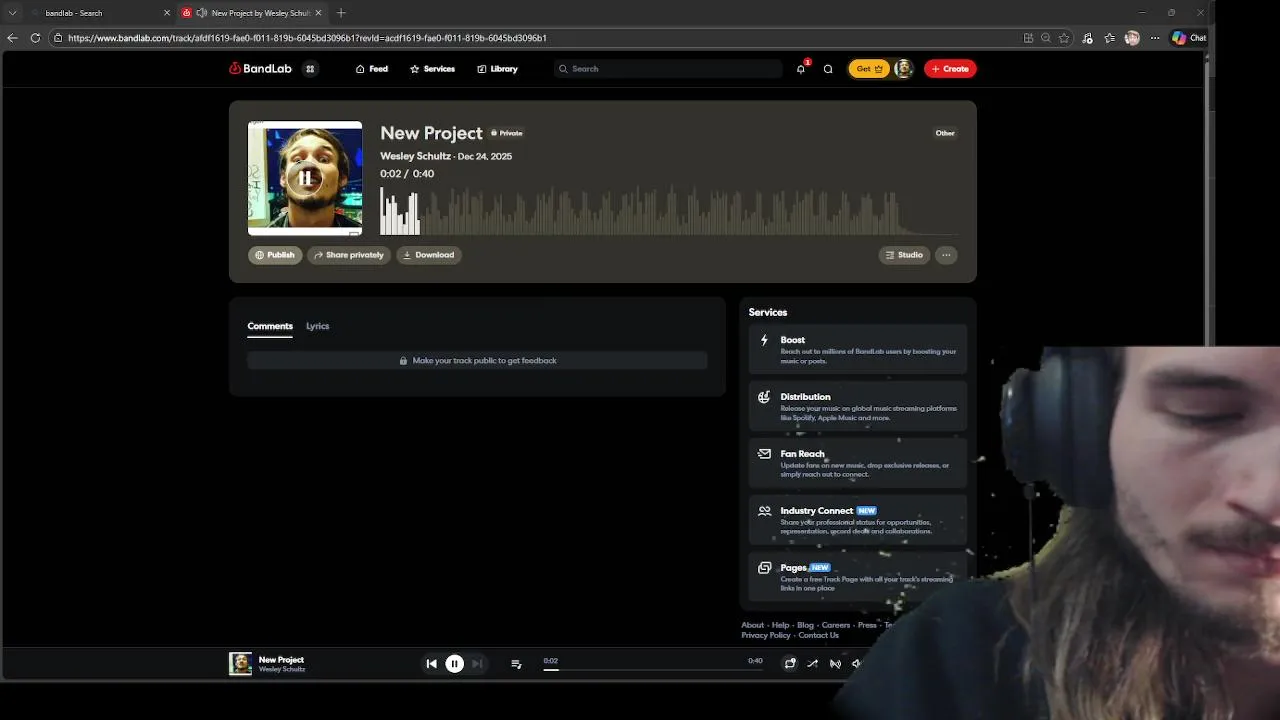The height and width of the screenshot is (720, 1280).
Task: Click the Other genre tag
Action: (x=945, y=133)
